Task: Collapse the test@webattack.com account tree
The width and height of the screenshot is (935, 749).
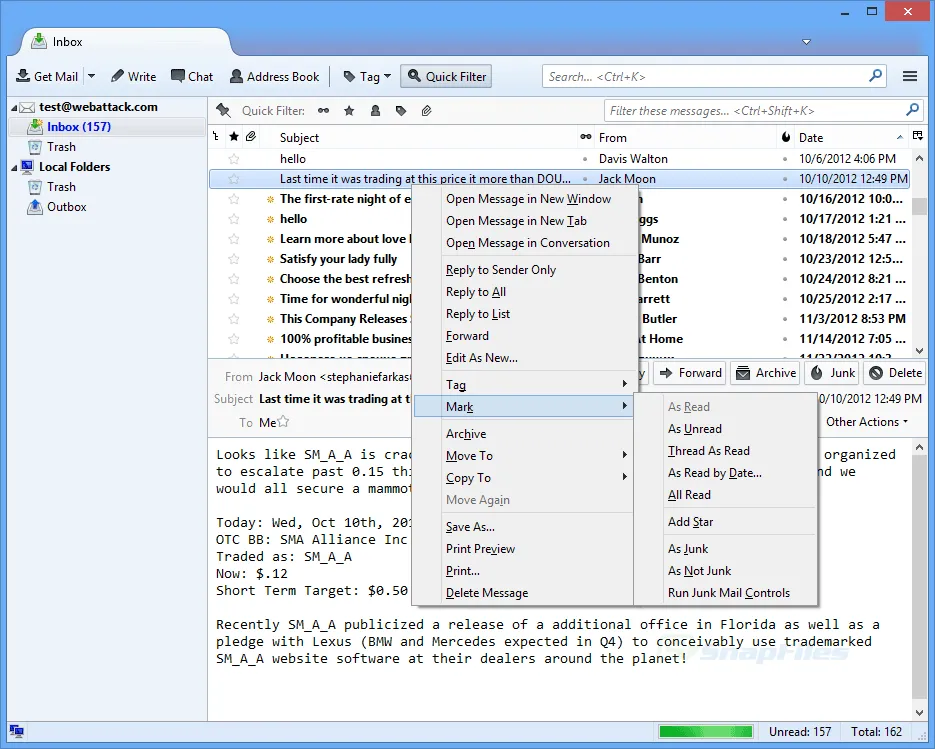Action: [x=14, y=108]
